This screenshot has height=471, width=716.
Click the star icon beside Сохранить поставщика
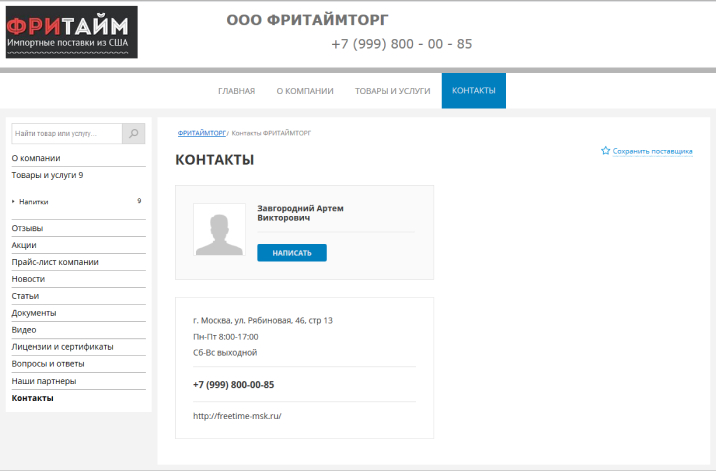click(x=605, y=150)
